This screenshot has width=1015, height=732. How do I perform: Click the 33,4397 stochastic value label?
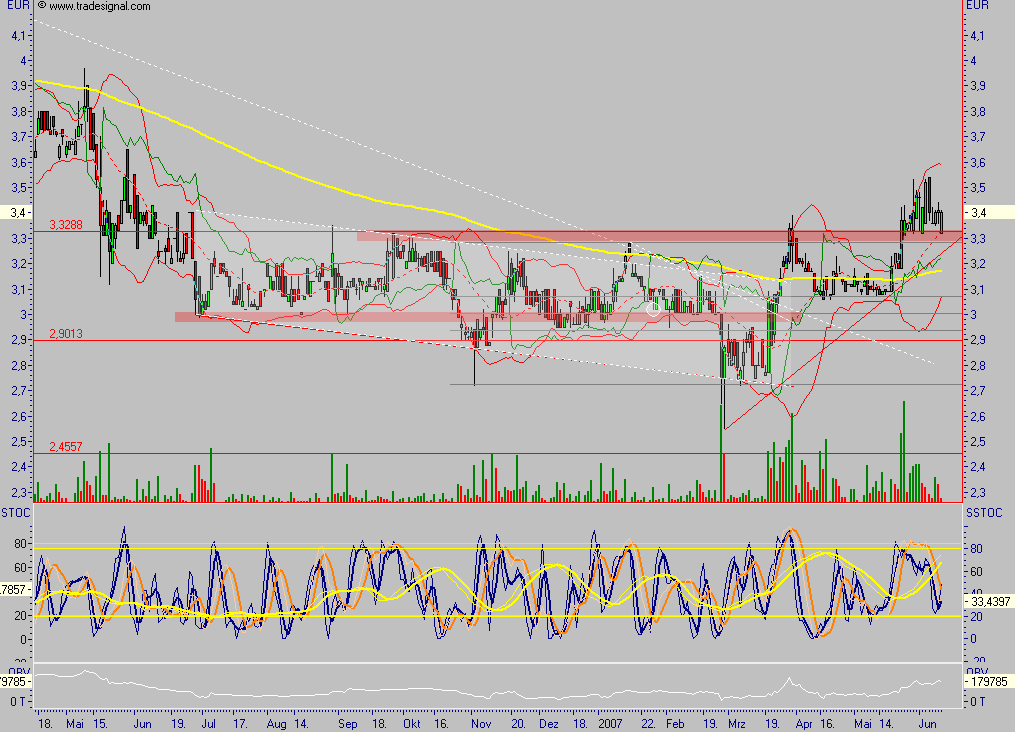(989, 601)
